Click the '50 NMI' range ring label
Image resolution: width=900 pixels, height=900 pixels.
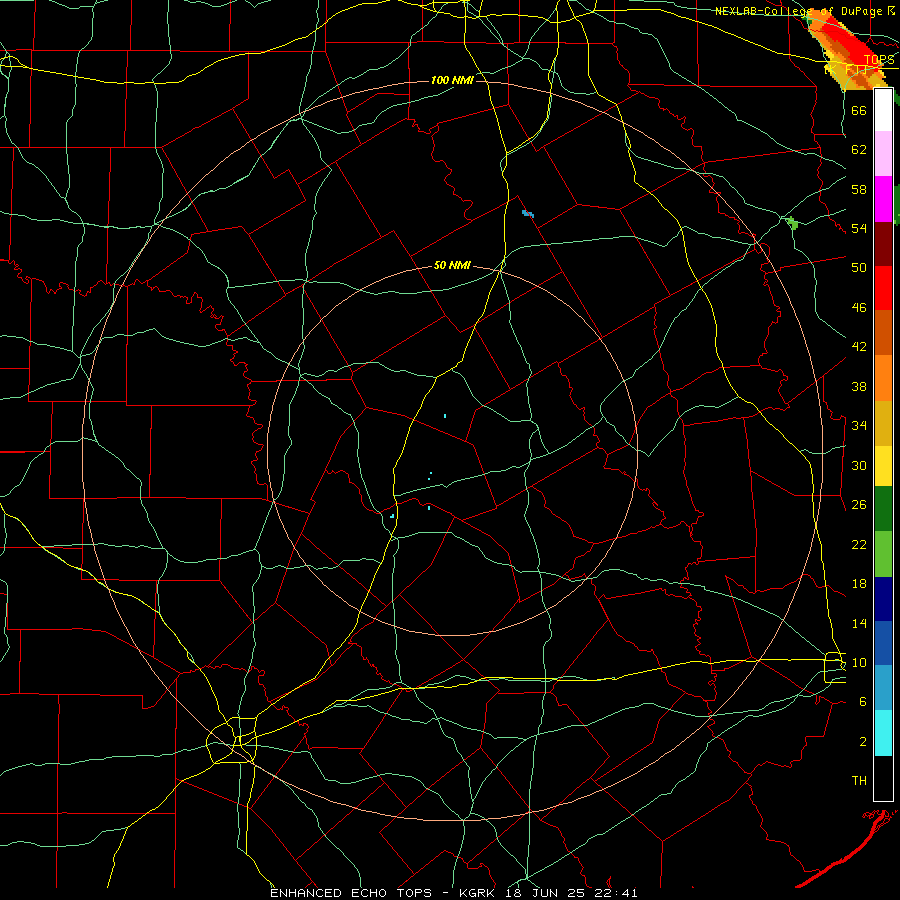[452, 265]
